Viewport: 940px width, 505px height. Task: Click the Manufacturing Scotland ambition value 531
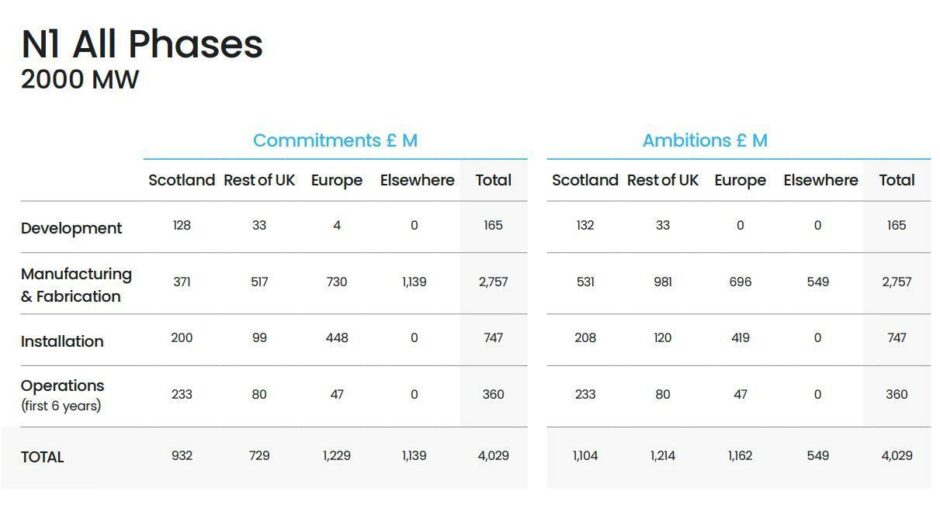point(585,282)
